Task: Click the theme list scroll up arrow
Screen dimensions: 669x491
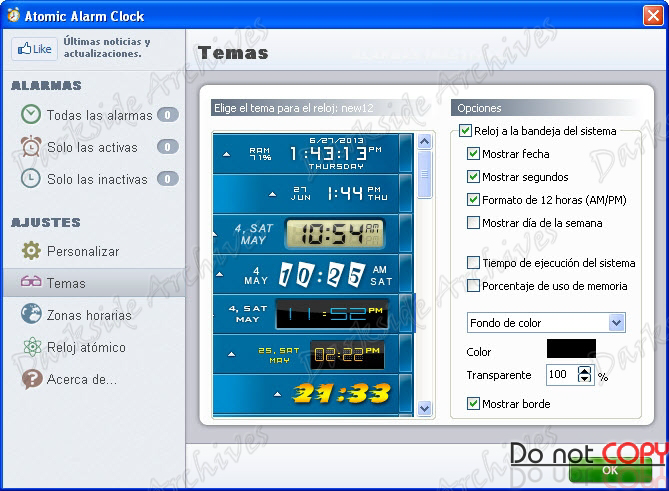Action: click(x=425, y=141)
